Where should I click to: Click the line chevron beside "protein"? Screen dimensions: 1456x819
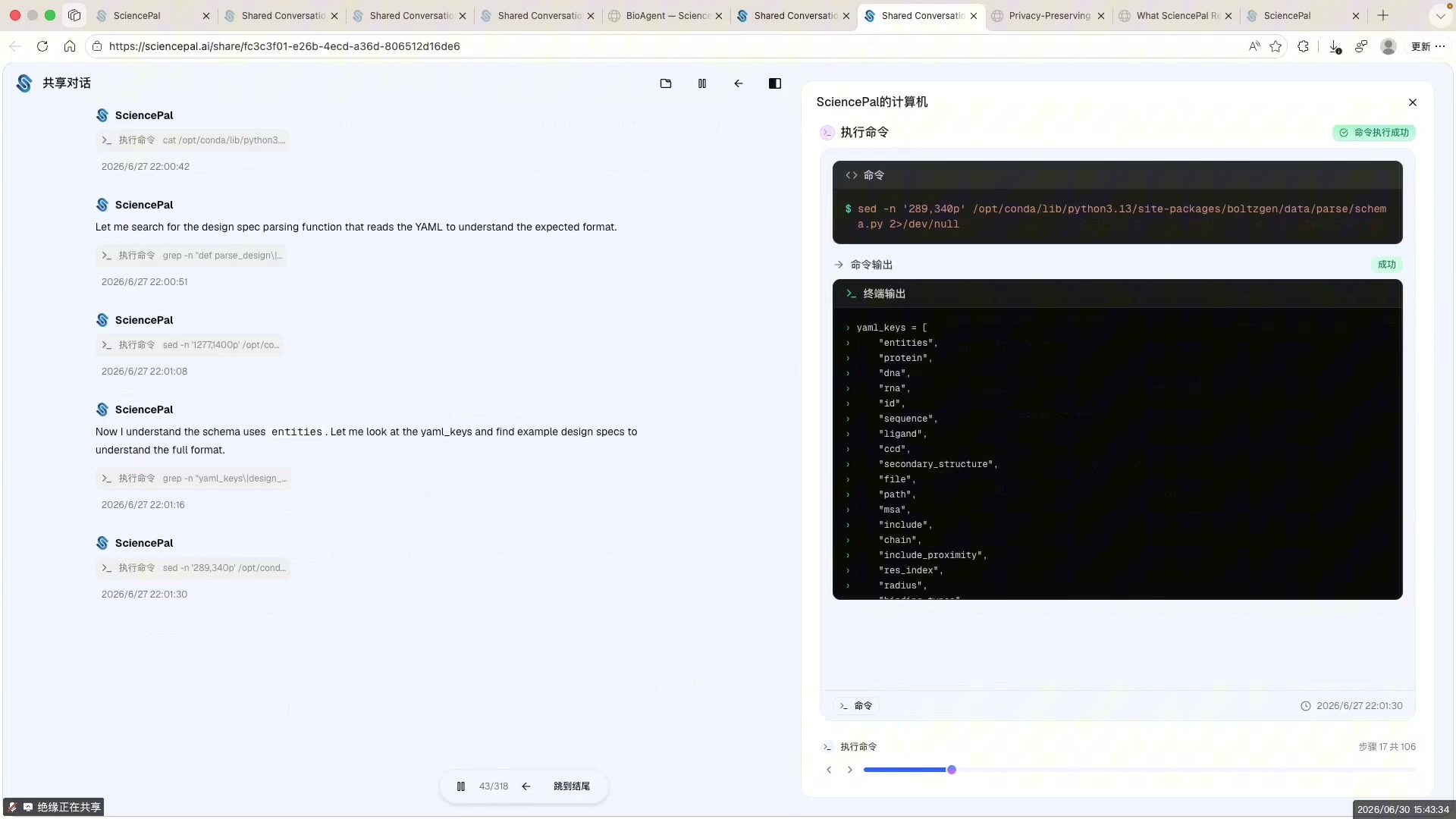(x=848, y=359)
